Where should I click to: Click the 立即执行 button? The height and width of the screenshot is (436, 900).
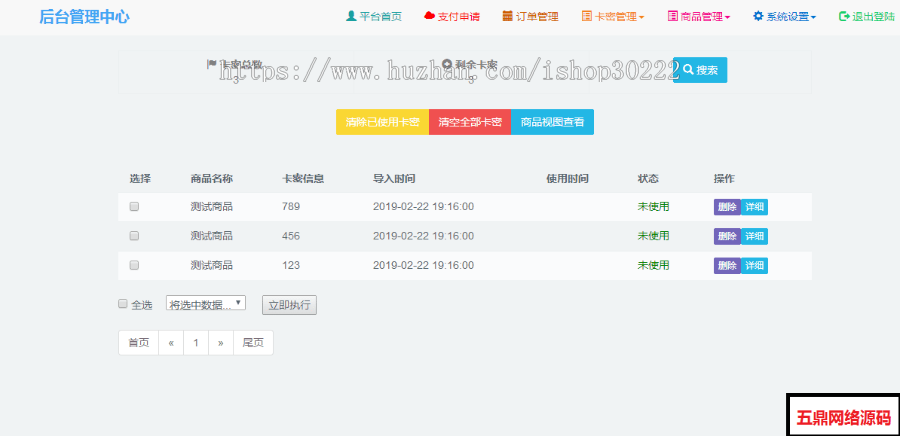[289, 305]
